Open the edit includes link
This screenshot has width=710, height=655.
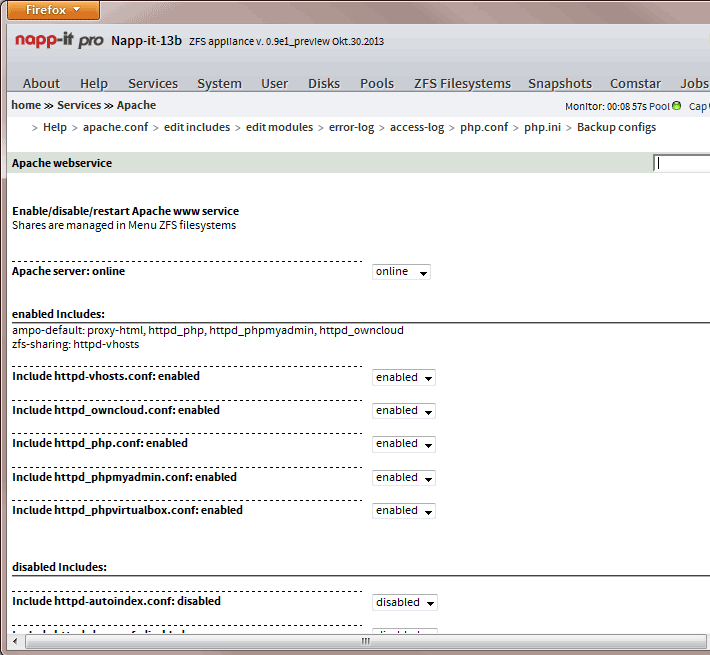pyautogui.click(x=197, y=127)
